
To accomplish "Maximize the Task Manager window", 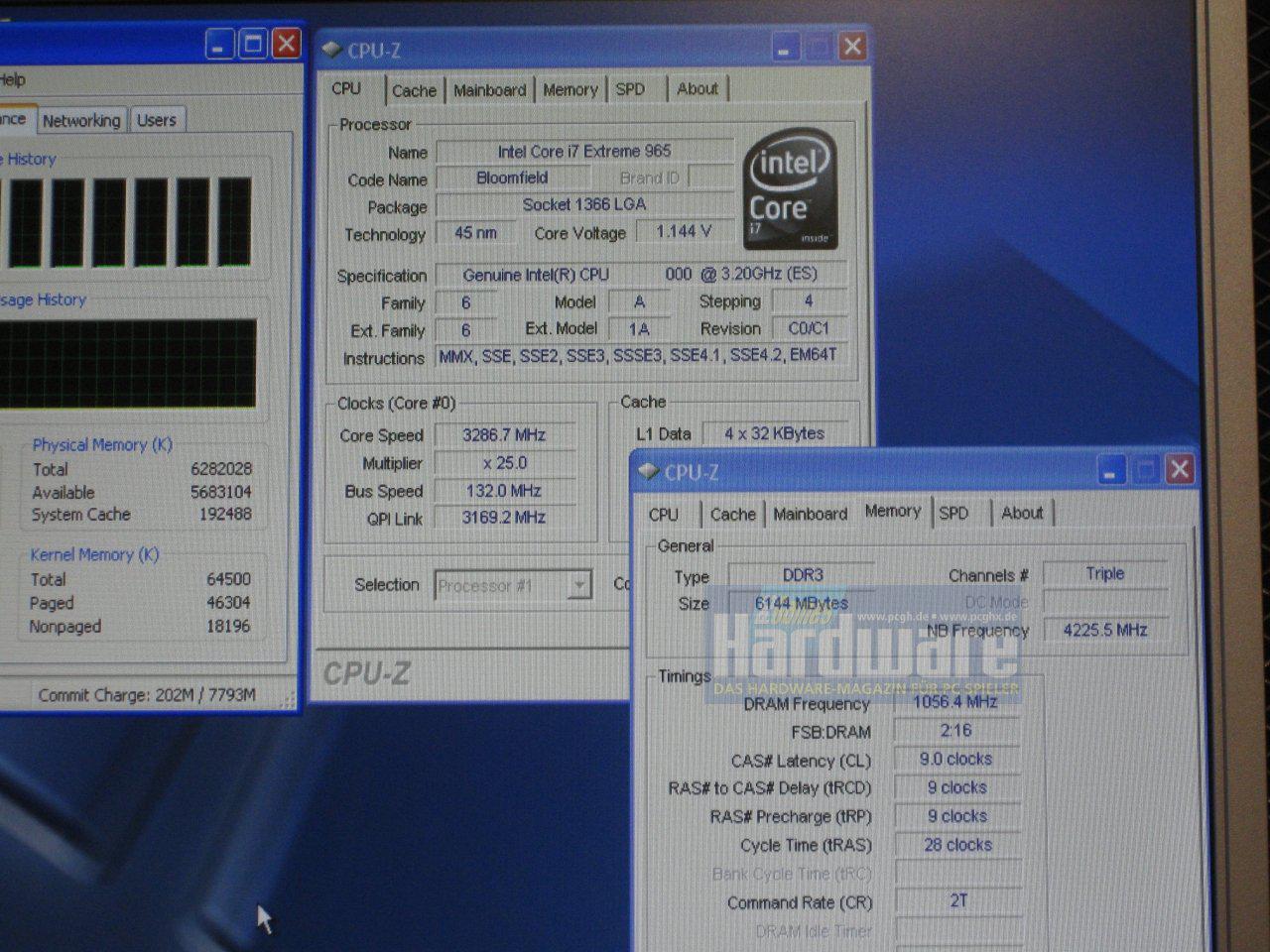I will pos(253,44).
